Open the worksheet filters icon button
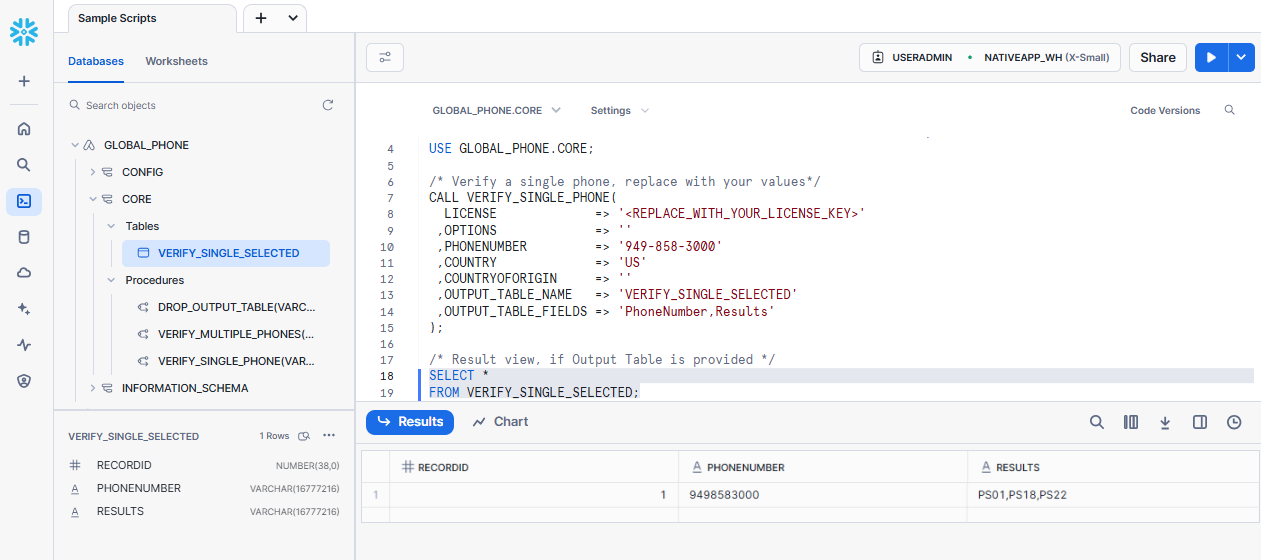This screenshot has height=560, width=1261. [x=385, y=58]
